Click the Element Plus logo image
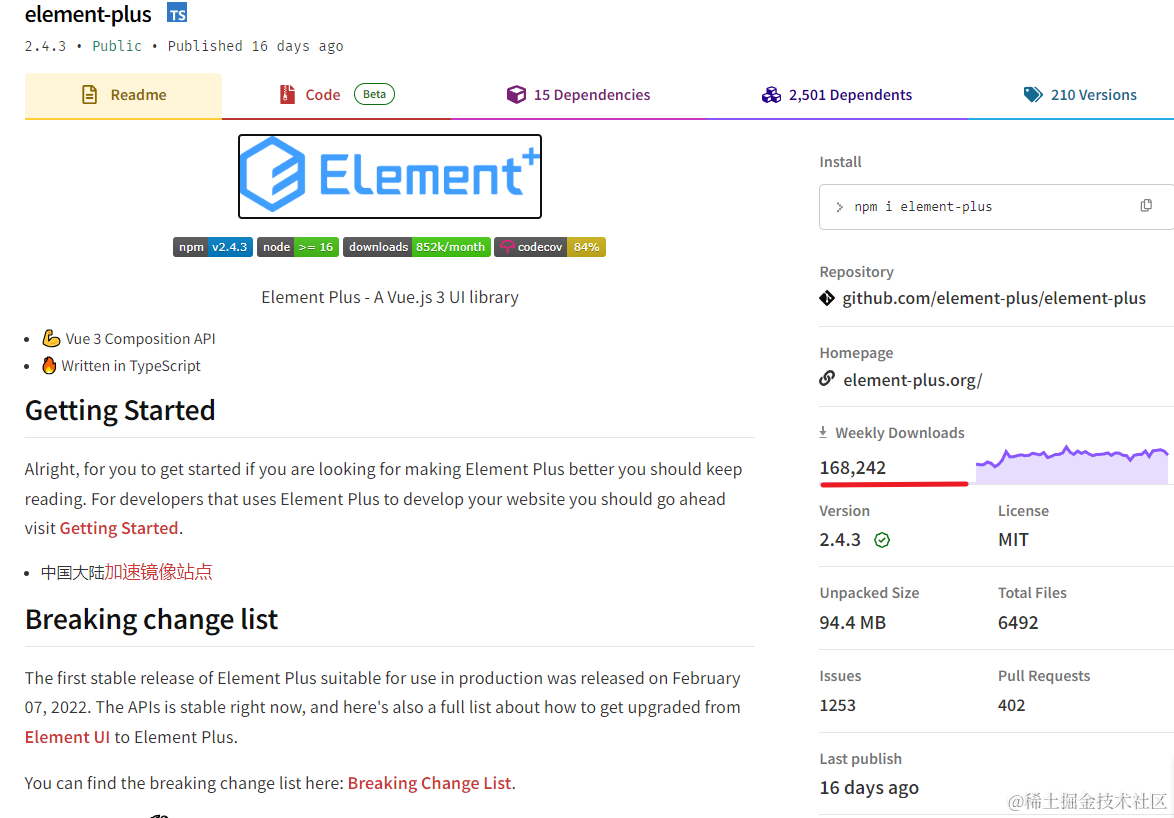 tap(389, 176)
